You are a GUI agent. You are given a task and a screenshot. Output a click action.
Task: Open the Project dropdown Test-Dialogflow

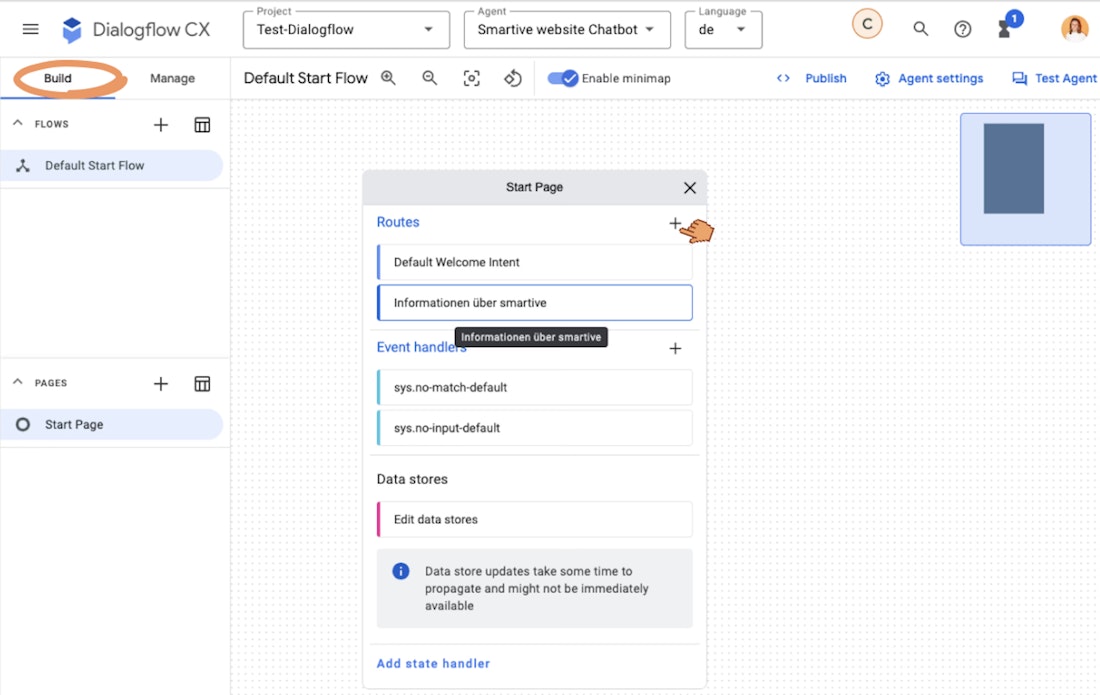click(x=346, y=29)
